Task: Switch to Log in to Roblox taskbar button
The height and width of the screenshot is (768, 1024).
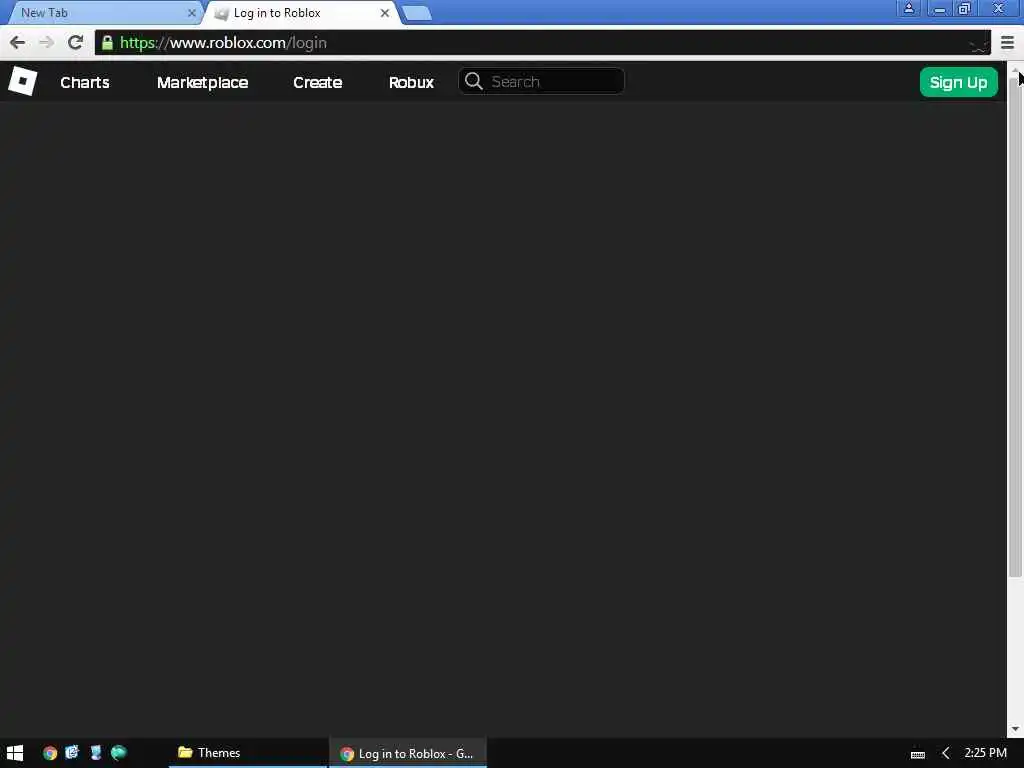Action: tap(408, 754)
